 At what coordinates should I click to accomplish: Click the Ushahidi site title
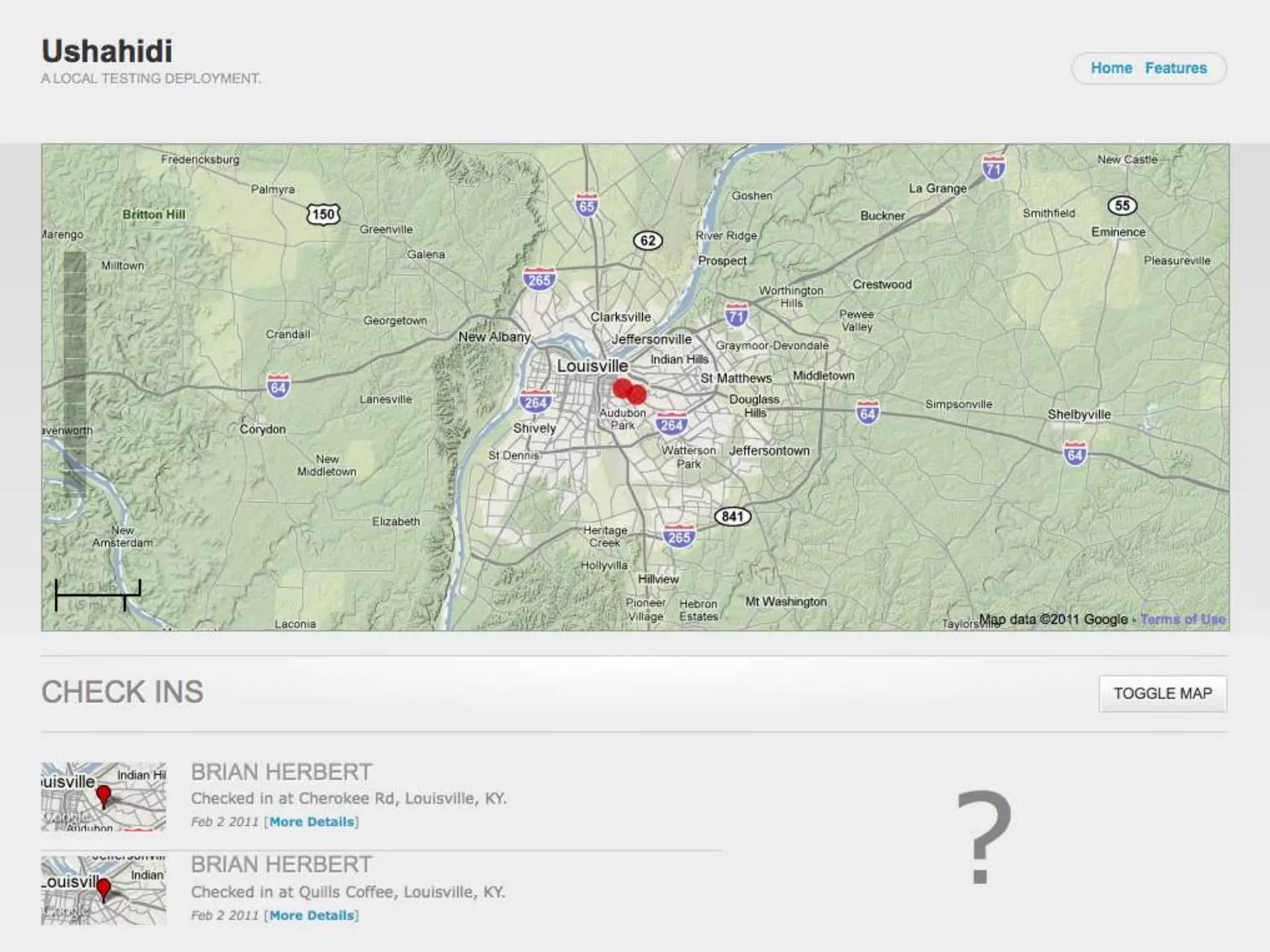tap(107, 51)
